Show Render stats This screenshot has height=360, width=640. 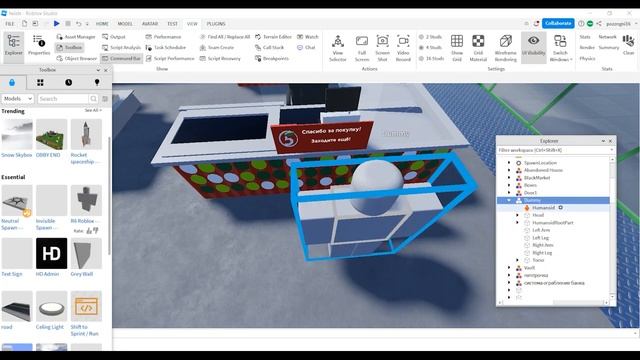(x=587, y=47)
